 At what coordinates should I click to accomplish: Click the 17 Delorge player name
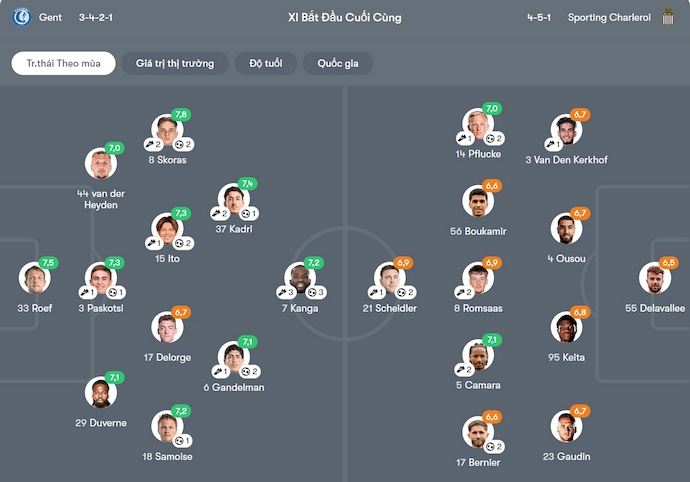pos(167,357)
